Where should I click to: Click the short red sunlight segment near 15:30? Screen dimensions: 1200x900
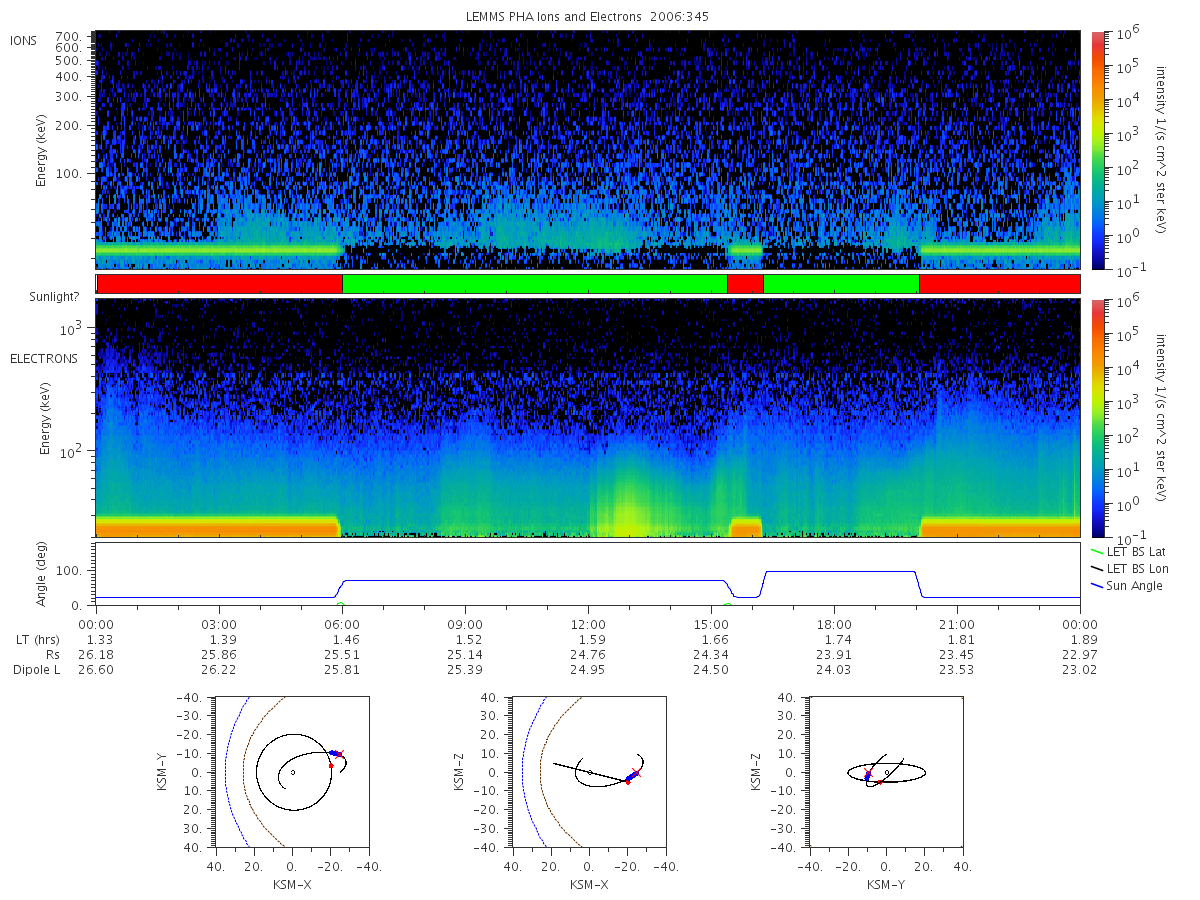pos(745,284)
